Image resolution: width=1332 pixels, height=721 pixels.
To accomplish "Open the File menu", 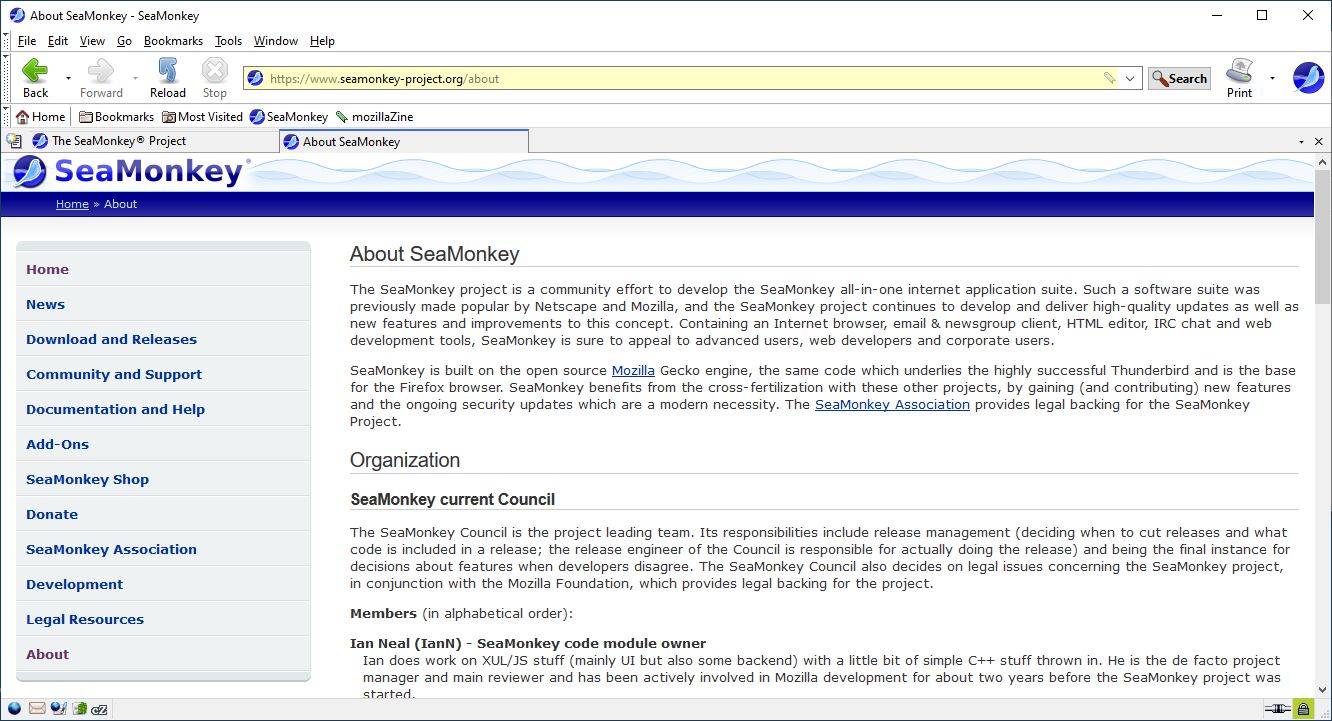I will [x=27, y=41].
